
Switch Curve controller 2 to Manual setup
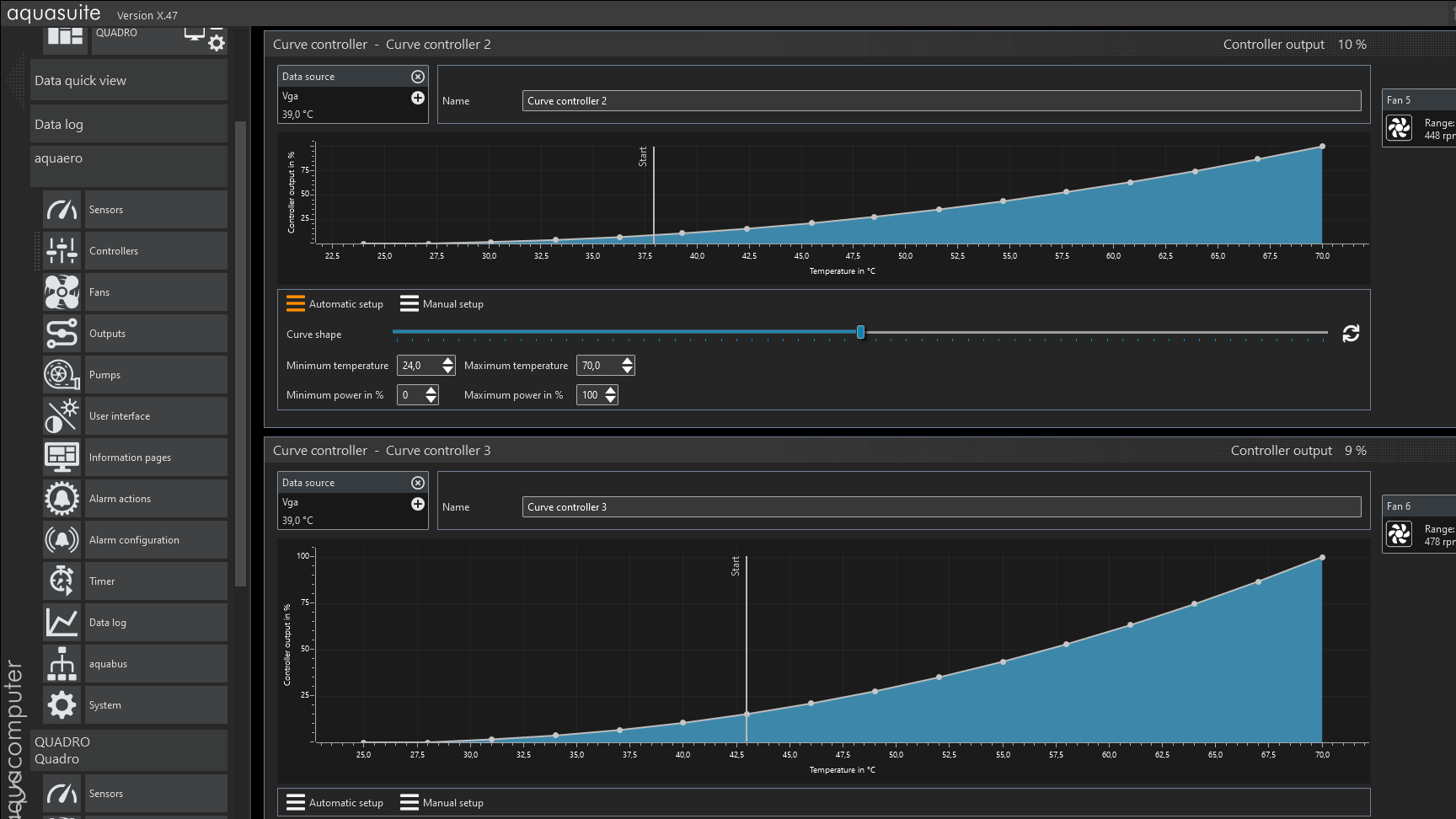[x=442, y=304]
